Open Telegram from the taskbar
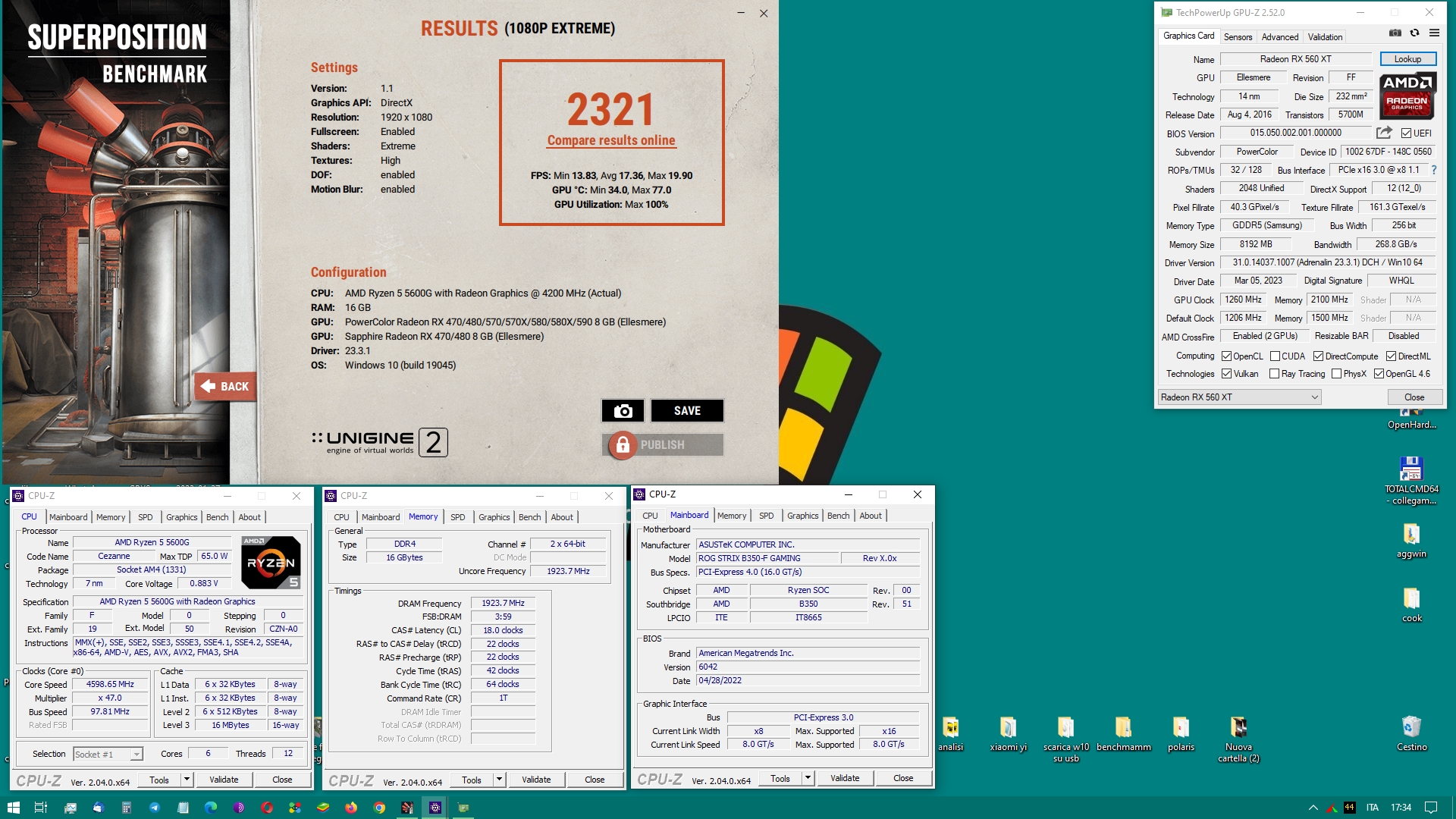The height and width of the screenshot is (819, 1456). [154, 808]
